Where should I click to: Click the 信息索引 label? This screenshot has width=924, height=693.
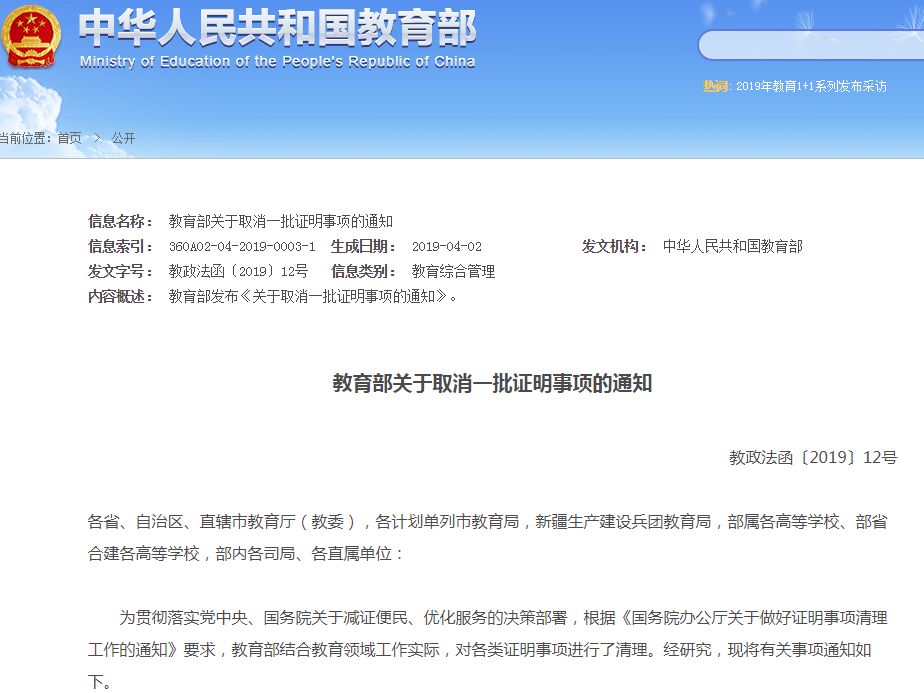click(x=120, y=246)
